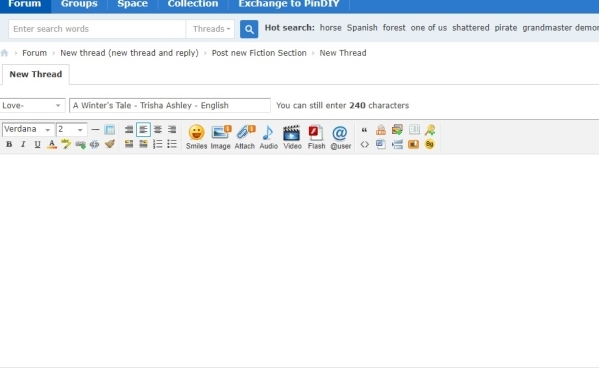This screenshot has height=369, width=599.
Task: Follow the Post new Fiction Section breadcrumb
Action: click(x=259, y=53)
